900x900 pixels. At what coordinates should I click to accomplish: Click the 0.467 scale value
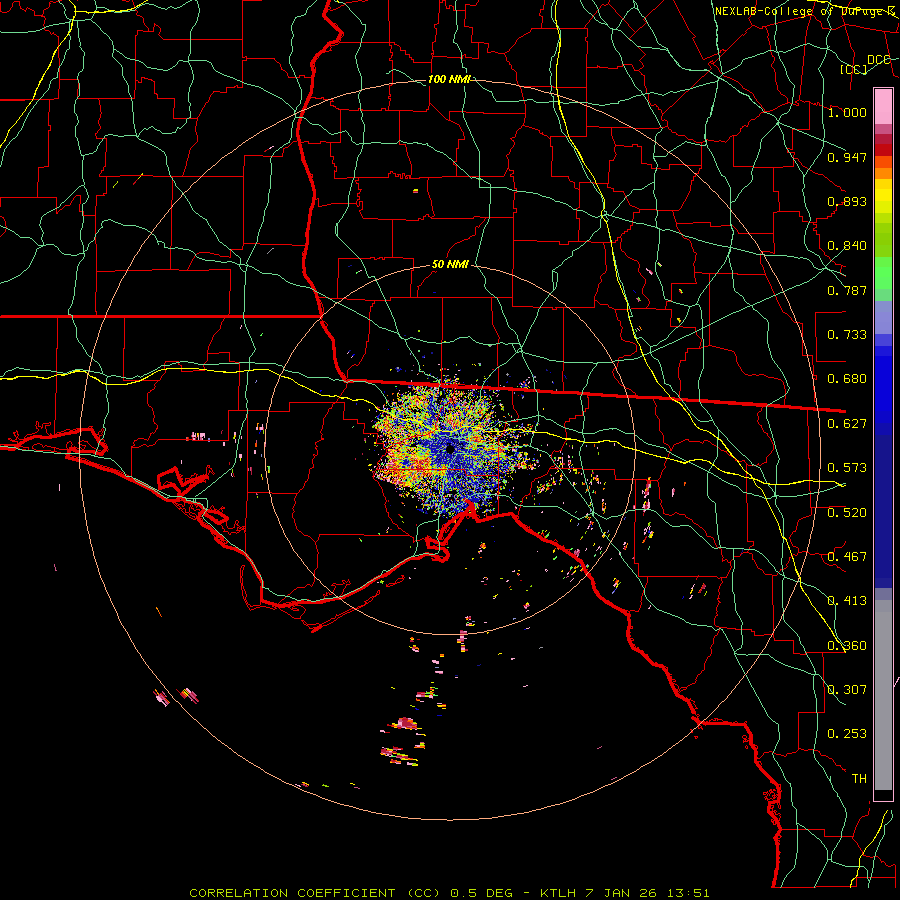click(x=847, y=557)
